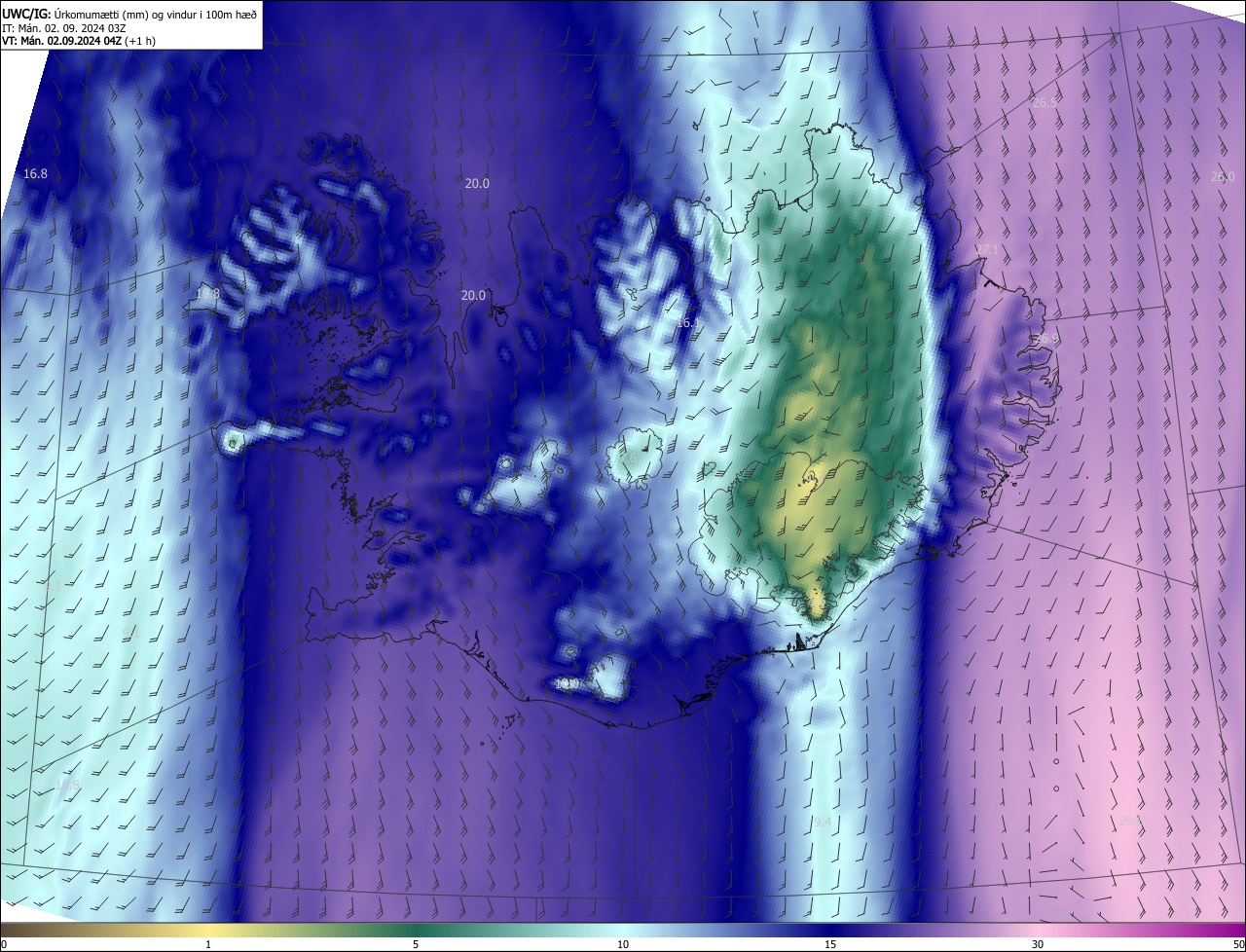The width and height of the screenshot is (1246, 952).
Task: Click the 27.1 value label on the map
Action: (987, 250)
